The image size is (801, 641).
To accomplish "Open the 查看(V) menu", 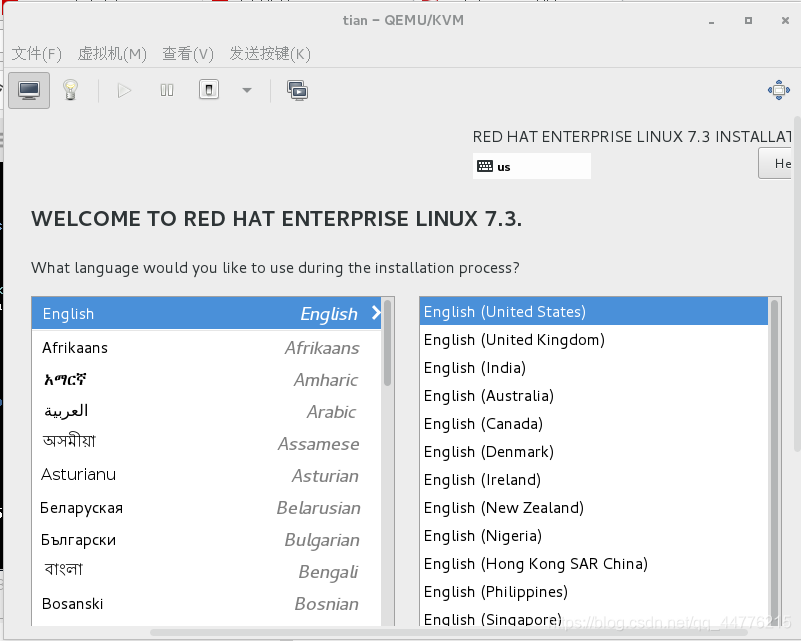I will point(187,54).
